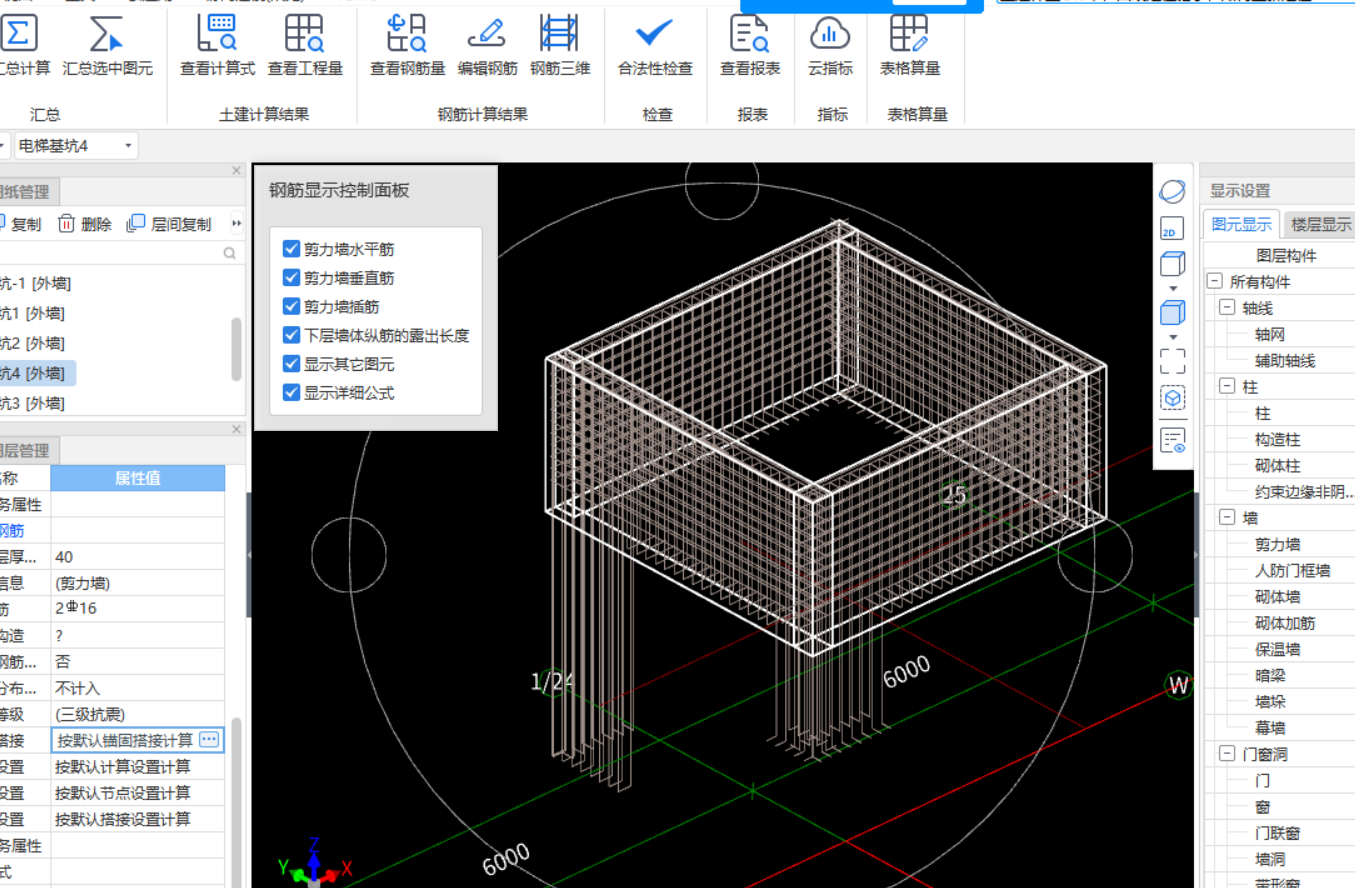
Task: Collapse the 所有构件 tree node
Action: click(1214, 282)
